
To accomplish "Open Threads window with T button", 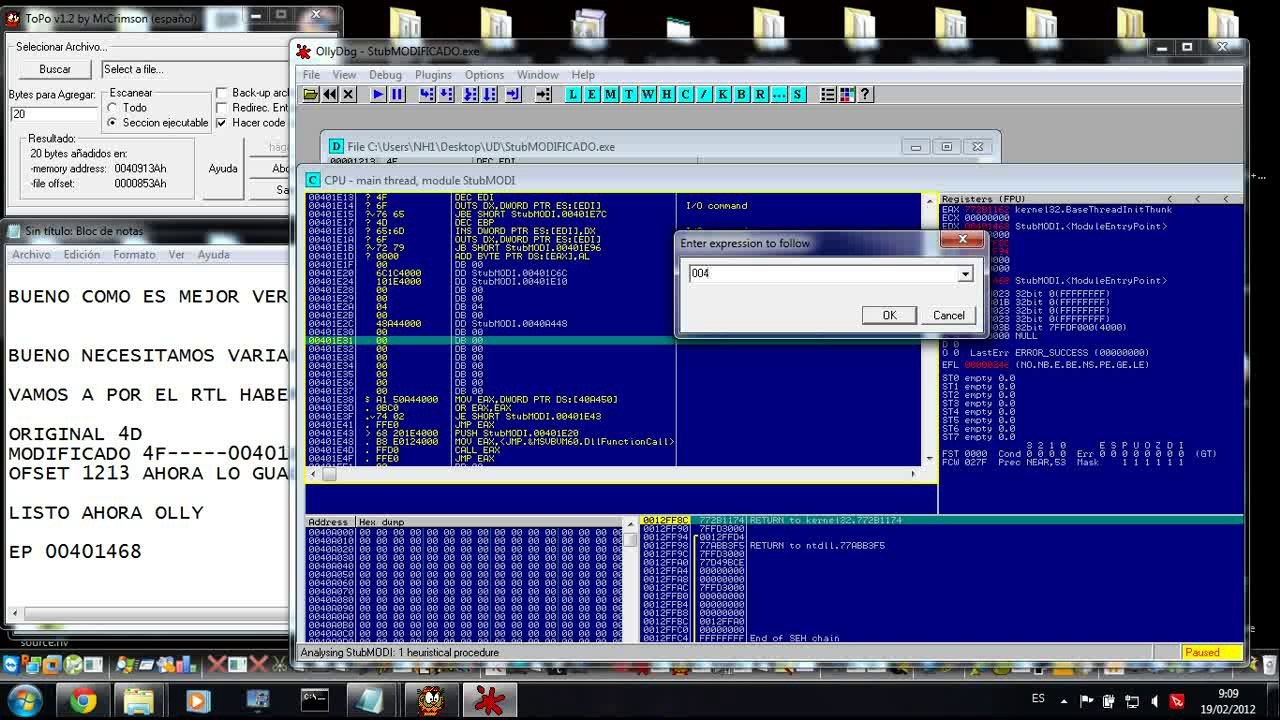I will (629, 94).
